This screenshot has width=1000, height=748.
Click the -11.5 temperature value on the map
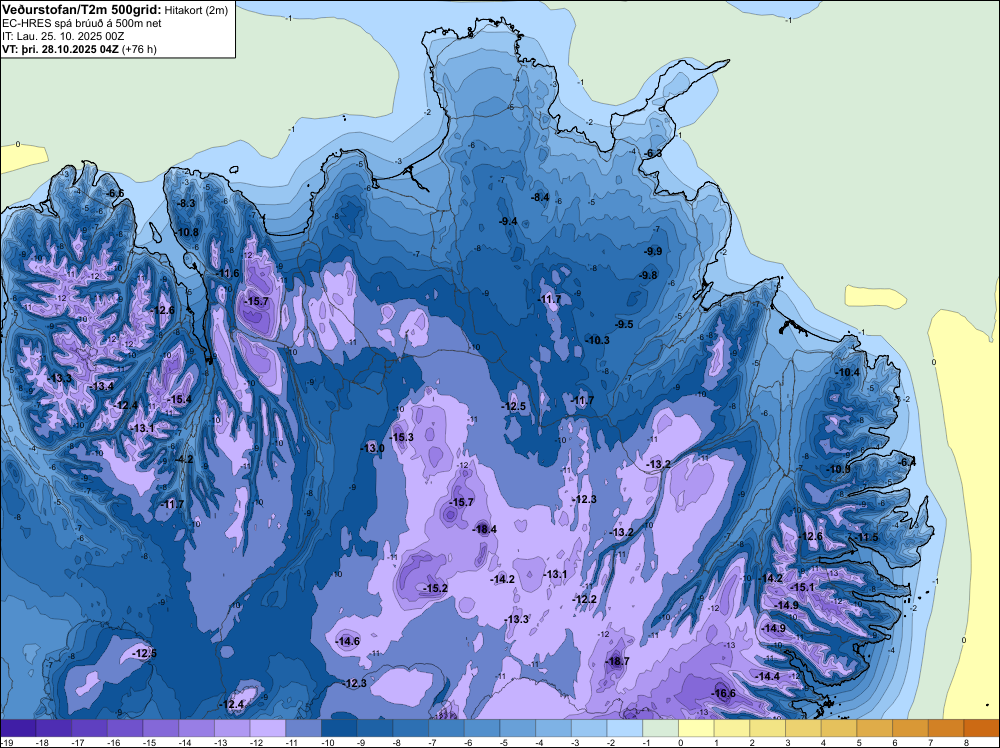coord(867,538)
